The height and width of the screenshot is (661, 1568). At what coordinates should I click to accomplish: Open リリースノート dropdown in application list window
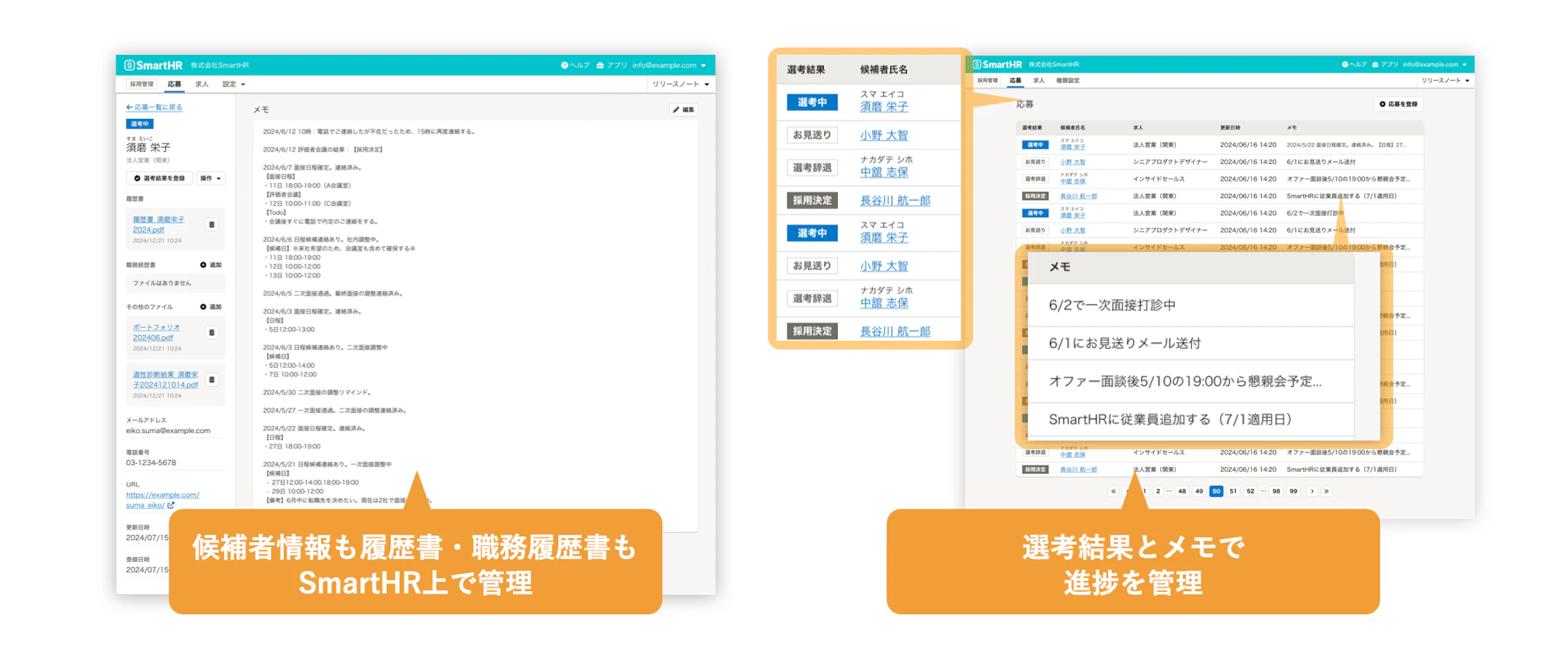coord(1445,80)
